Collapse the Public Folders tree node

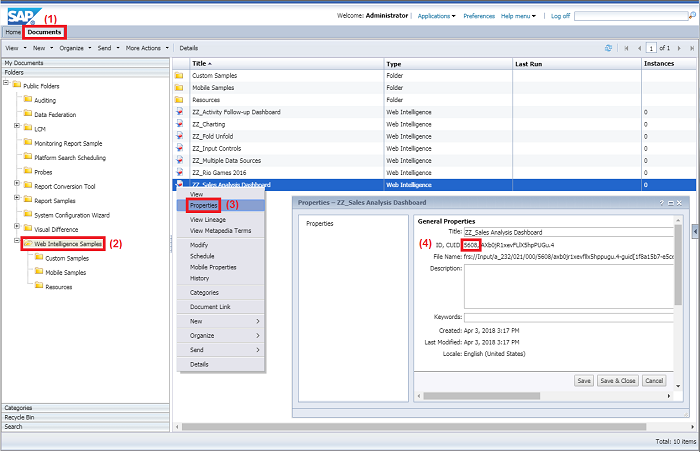[x=6, y=85]
